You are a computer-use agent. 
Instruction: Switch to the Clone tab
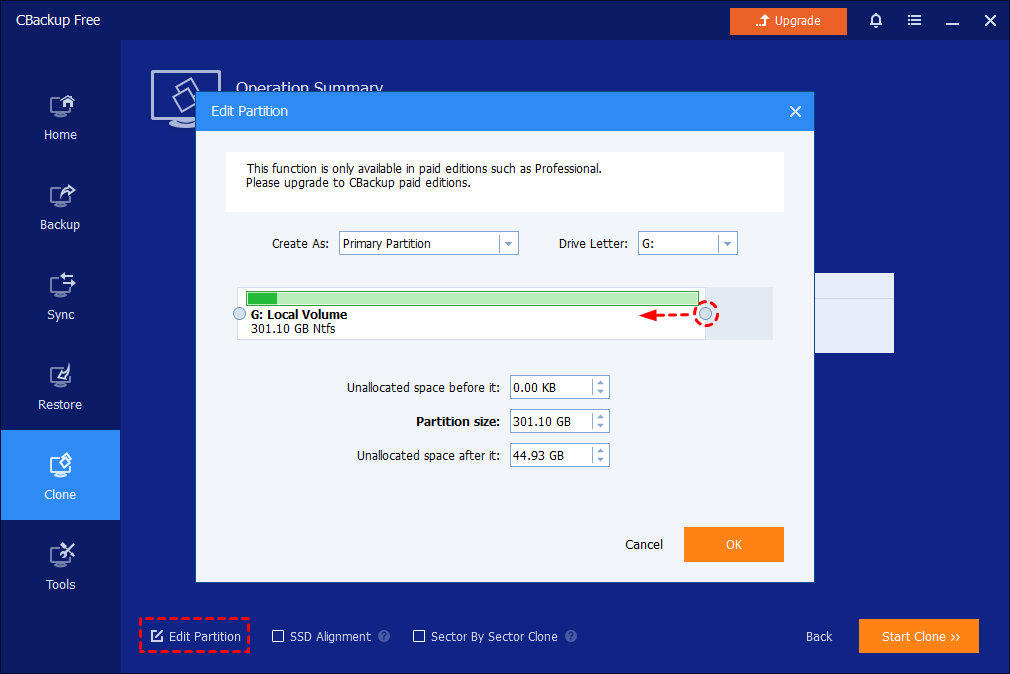point(60,475)
